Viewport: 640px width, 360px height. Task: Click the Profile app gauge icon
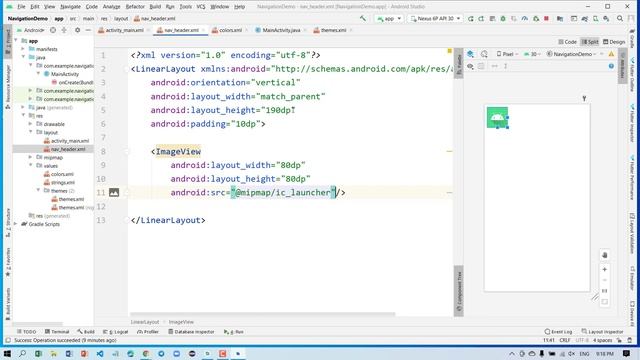524,18
